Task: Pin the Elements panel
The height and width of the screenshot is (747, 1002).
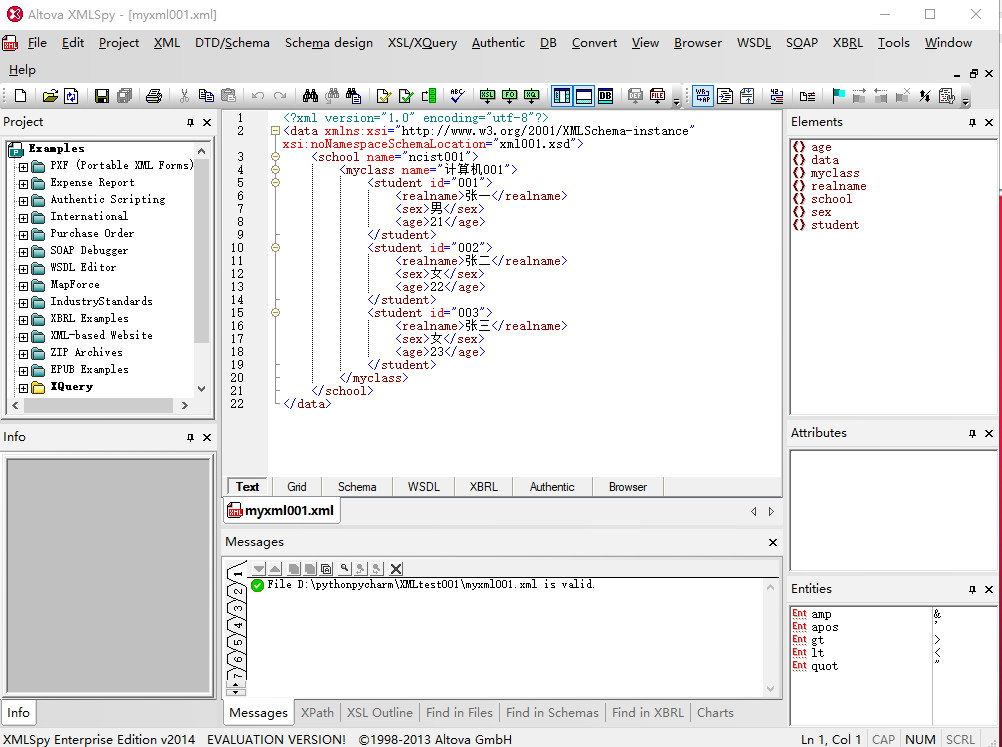Action: (x=972, y=122)
